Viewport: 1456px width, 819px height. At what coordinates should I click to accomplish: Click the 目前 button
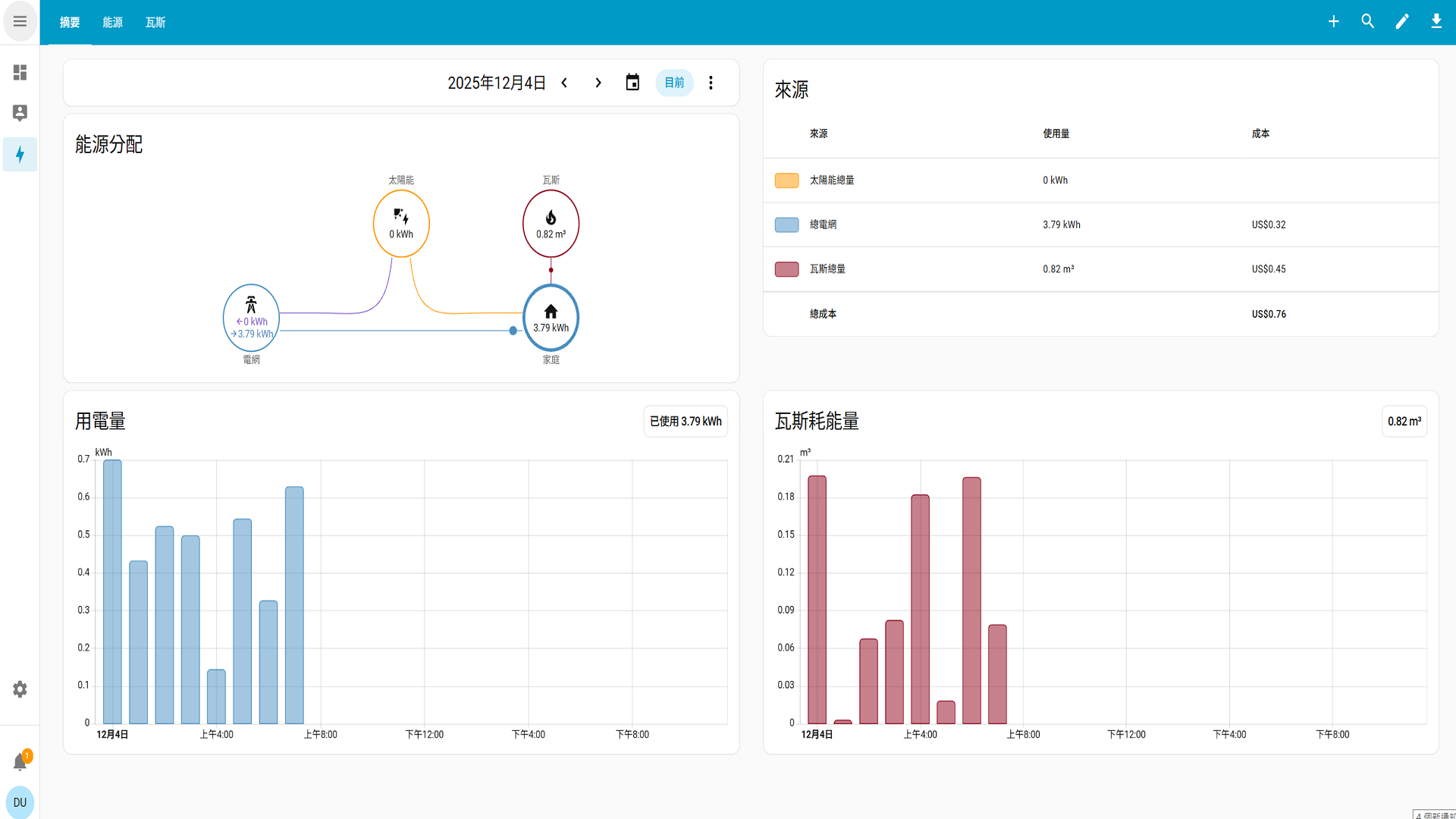674,83
